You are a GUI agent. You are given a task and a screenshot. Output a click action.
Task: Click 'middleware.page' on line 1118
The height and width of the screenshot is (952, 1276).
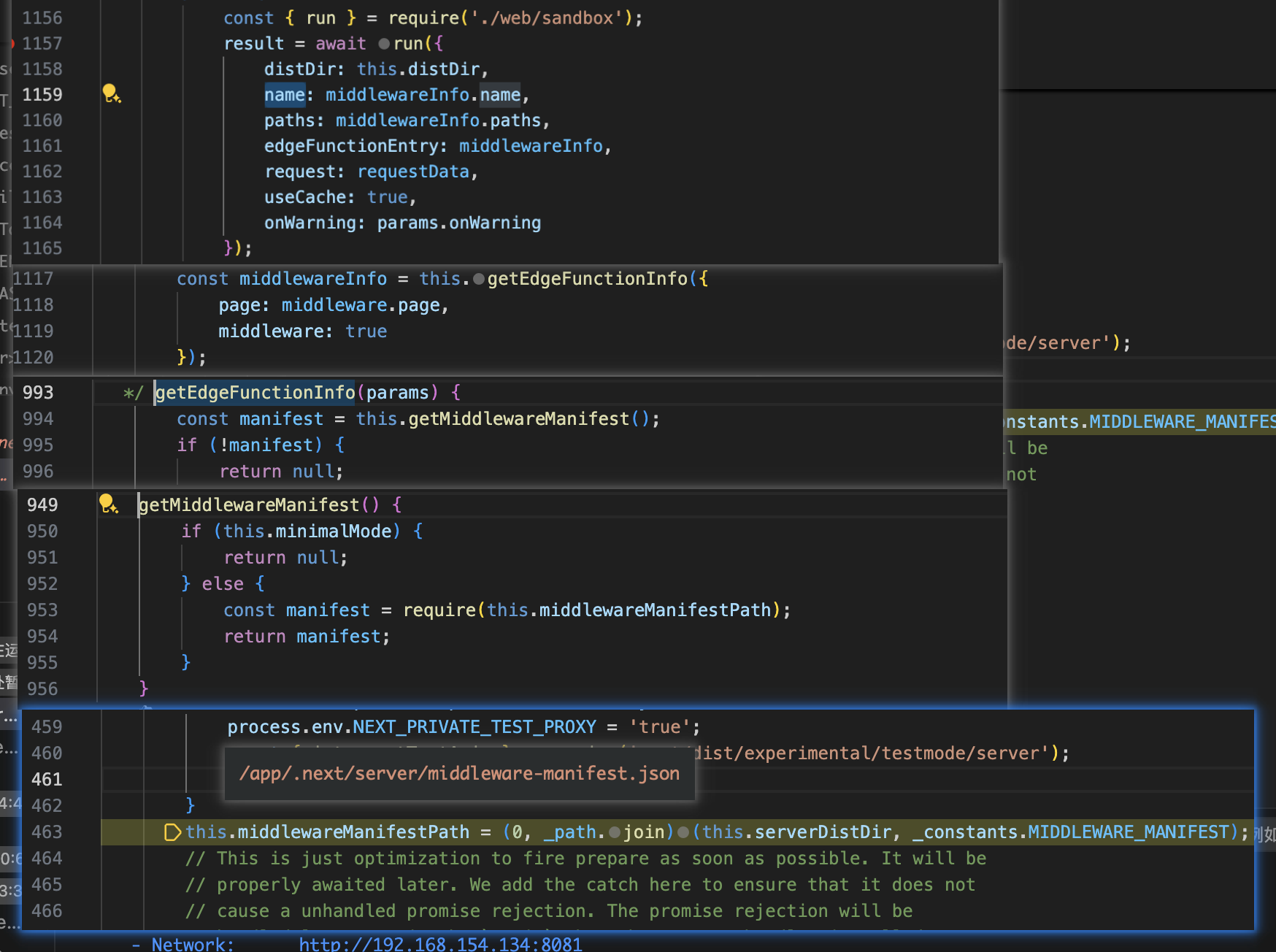pyautogui.click(x=361, y=305)
